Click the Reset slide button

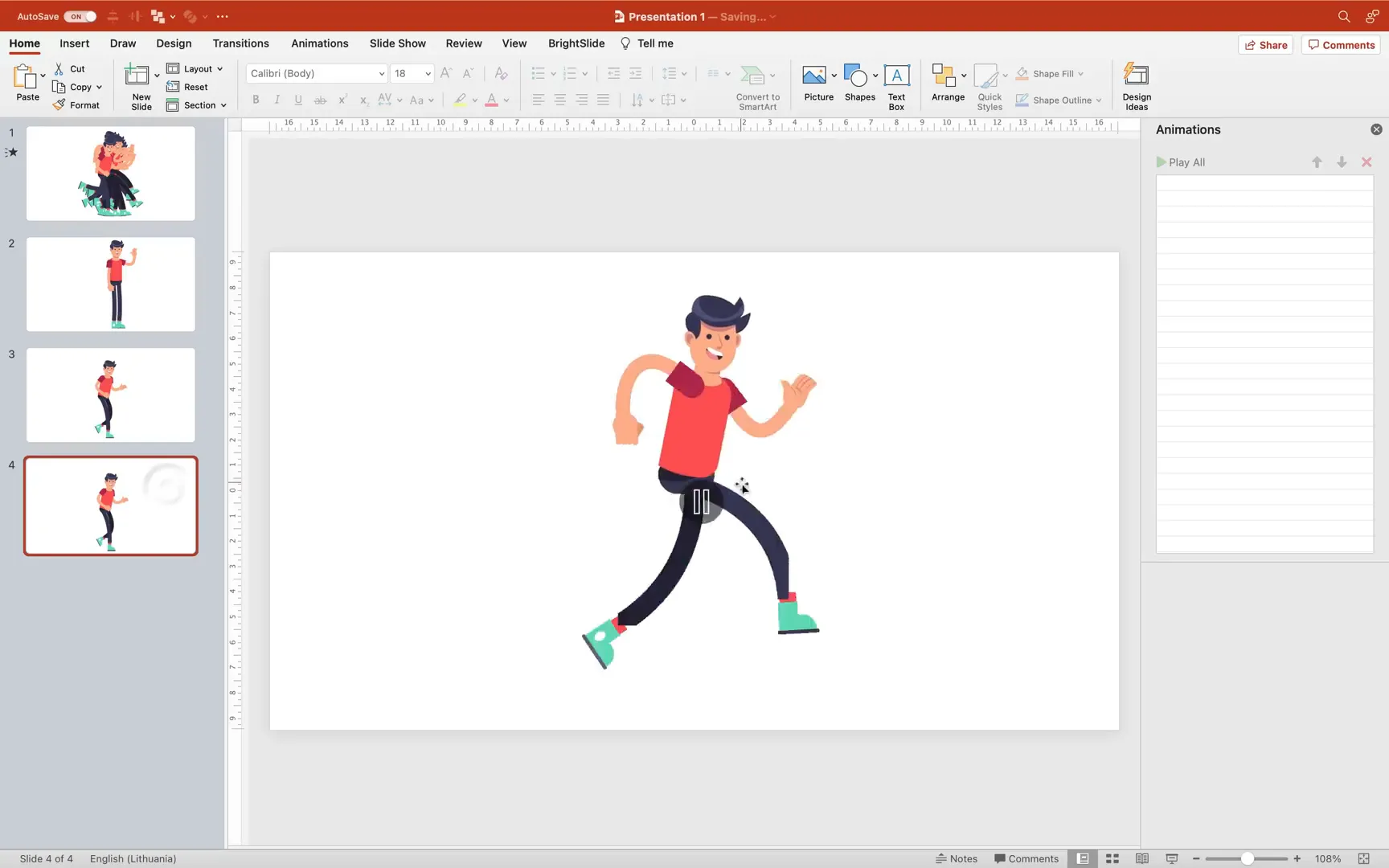(187, 87)
